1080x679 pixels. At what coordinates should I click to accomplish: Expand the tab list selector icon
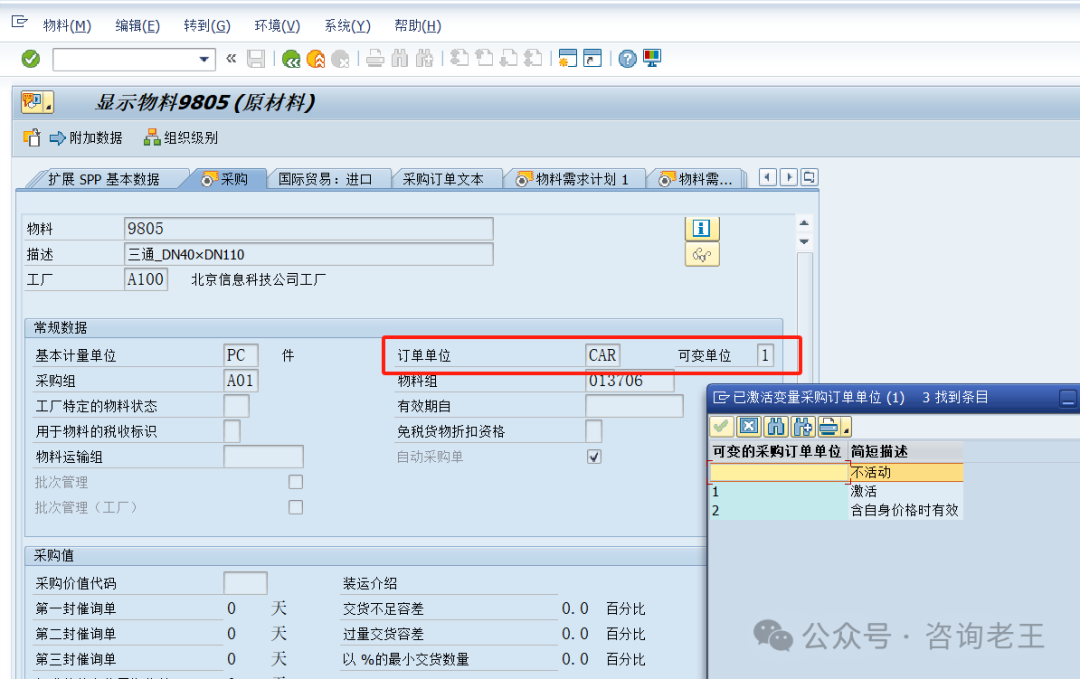point(808,177)
